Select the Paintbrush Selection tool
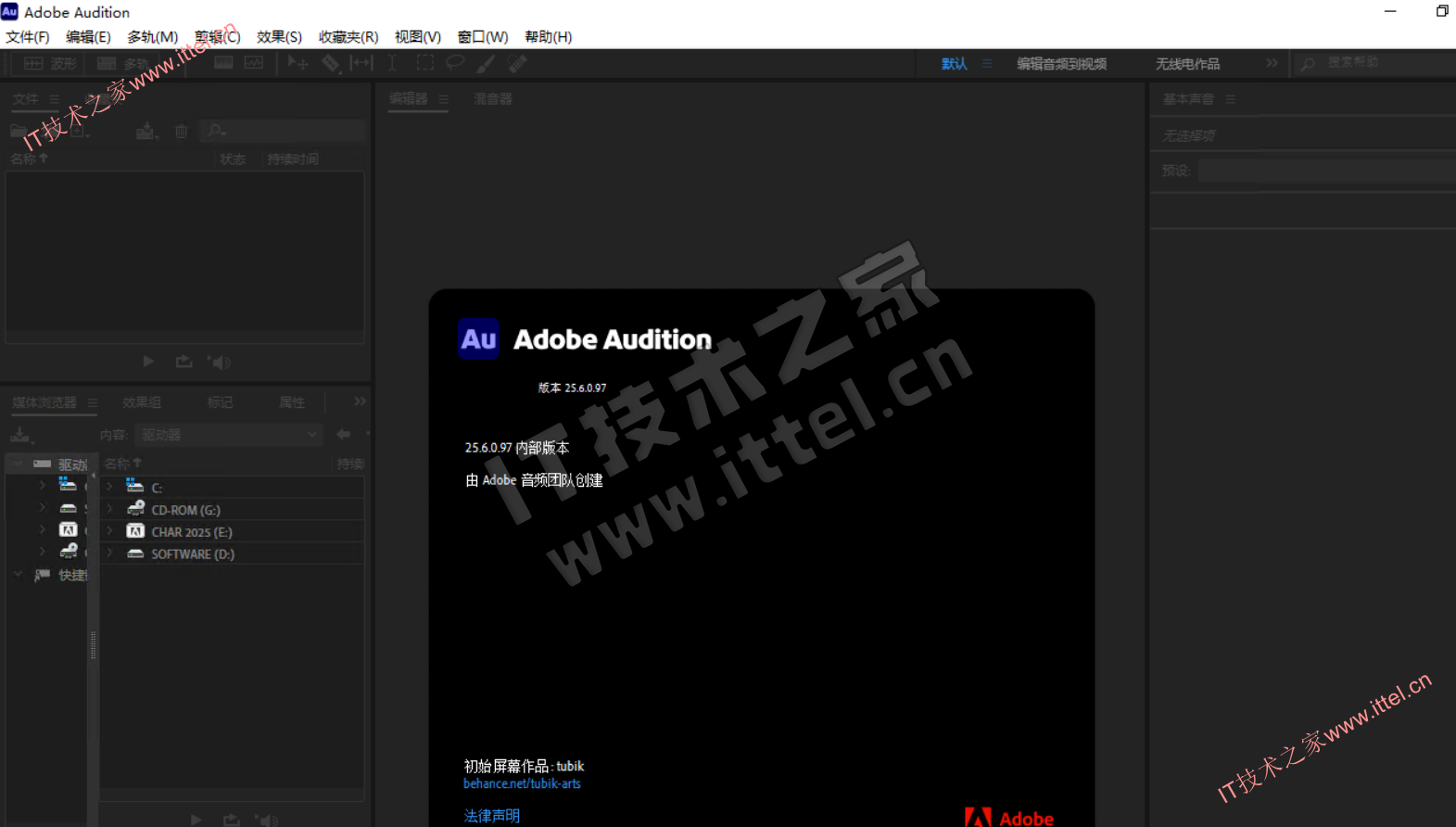The image size is (1456, 827). [486, 63]
